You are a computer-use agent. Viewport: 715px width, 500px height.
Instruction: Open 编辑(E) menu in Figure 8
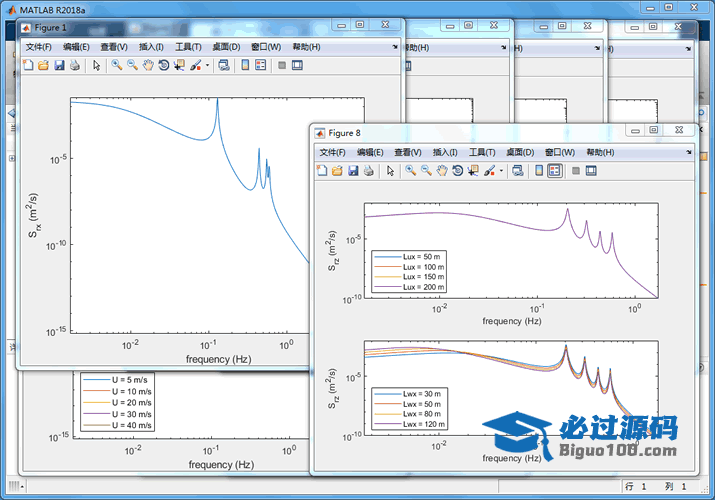[370, 152]
